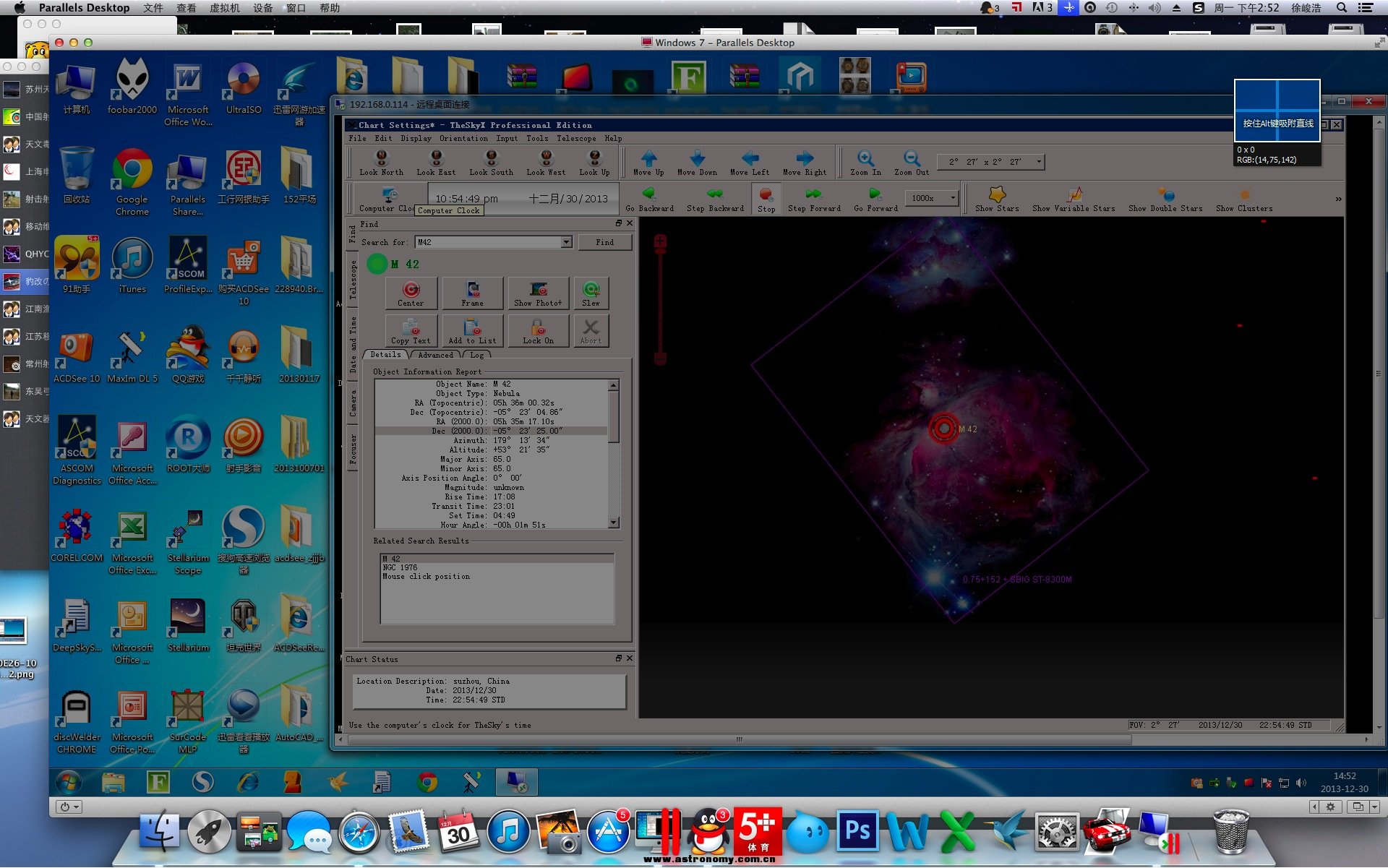1388x868 pixels.
Task: Open Telescope side tab
Action: 353,279
